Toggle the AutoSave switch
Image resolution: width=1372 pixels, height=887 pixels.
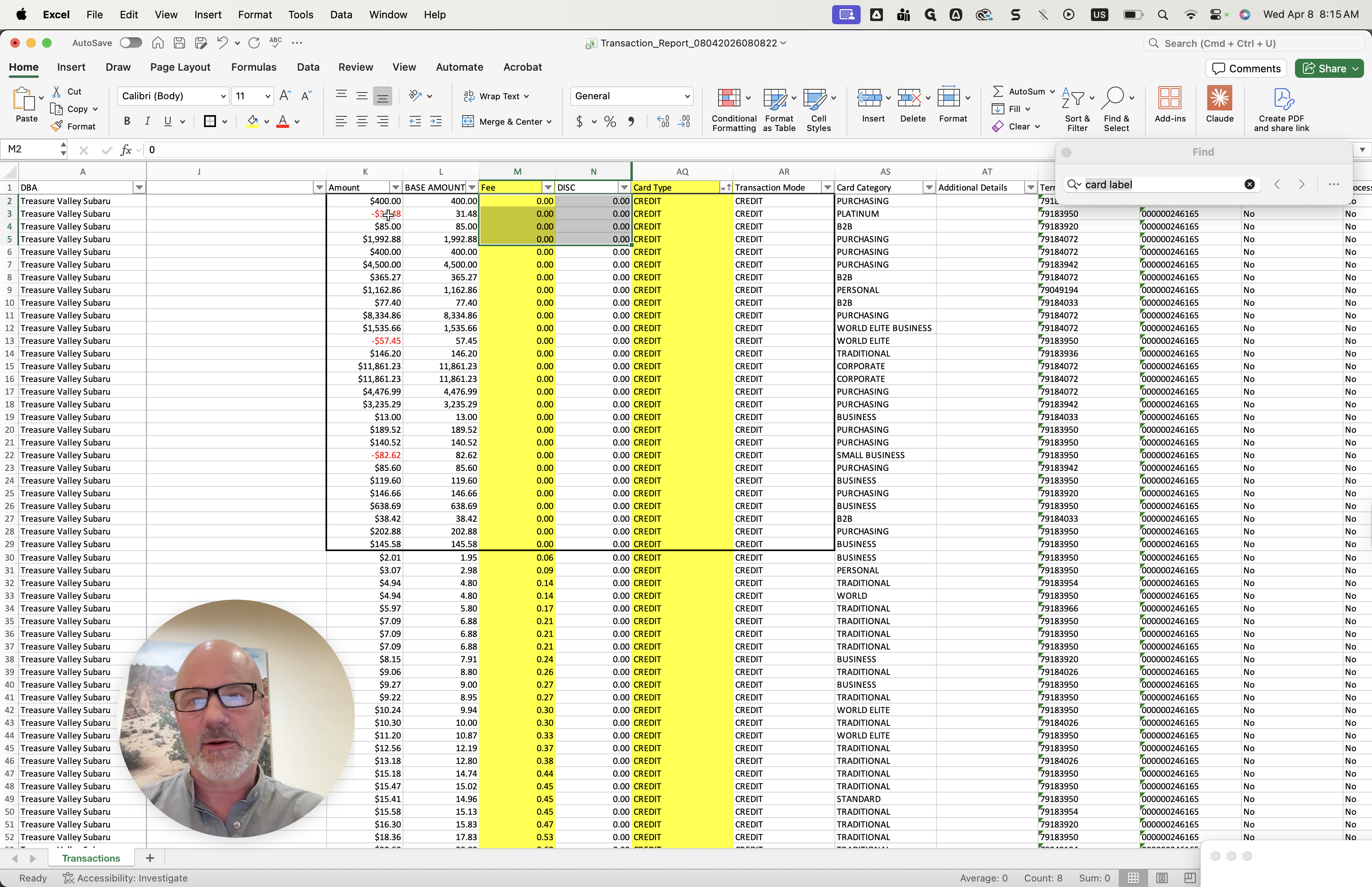pyautogui.click(x=131, y=42)
